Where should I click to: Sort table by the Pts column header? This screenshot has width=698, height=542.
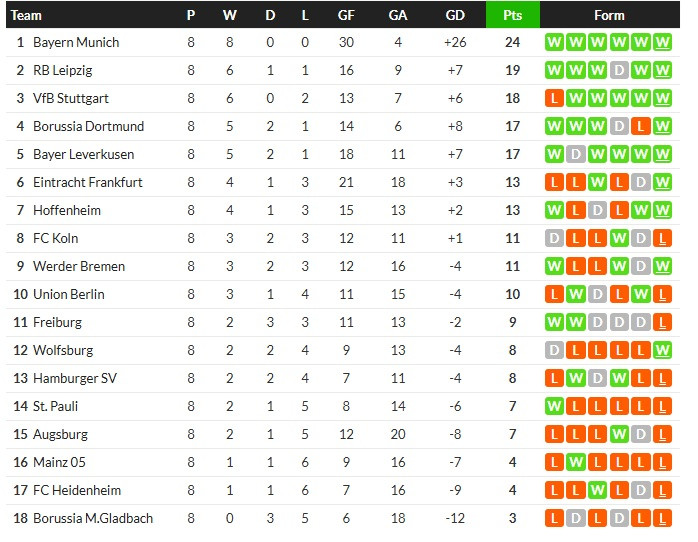pyautogui.click(x=512, y=15)
